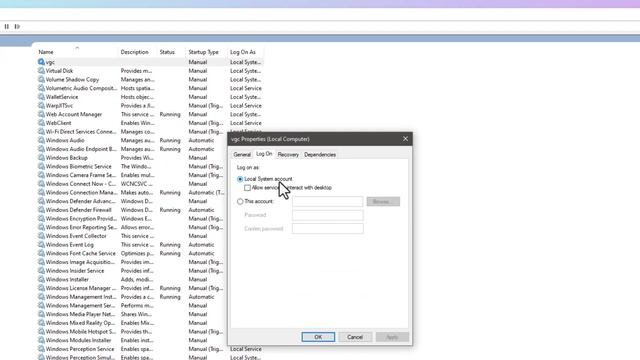Image resolution: width=640 pixels, height=360 pixels.
Task: Select Windows Perception Simulation service row
Action: pyautogui.click(x=150, y=357)
